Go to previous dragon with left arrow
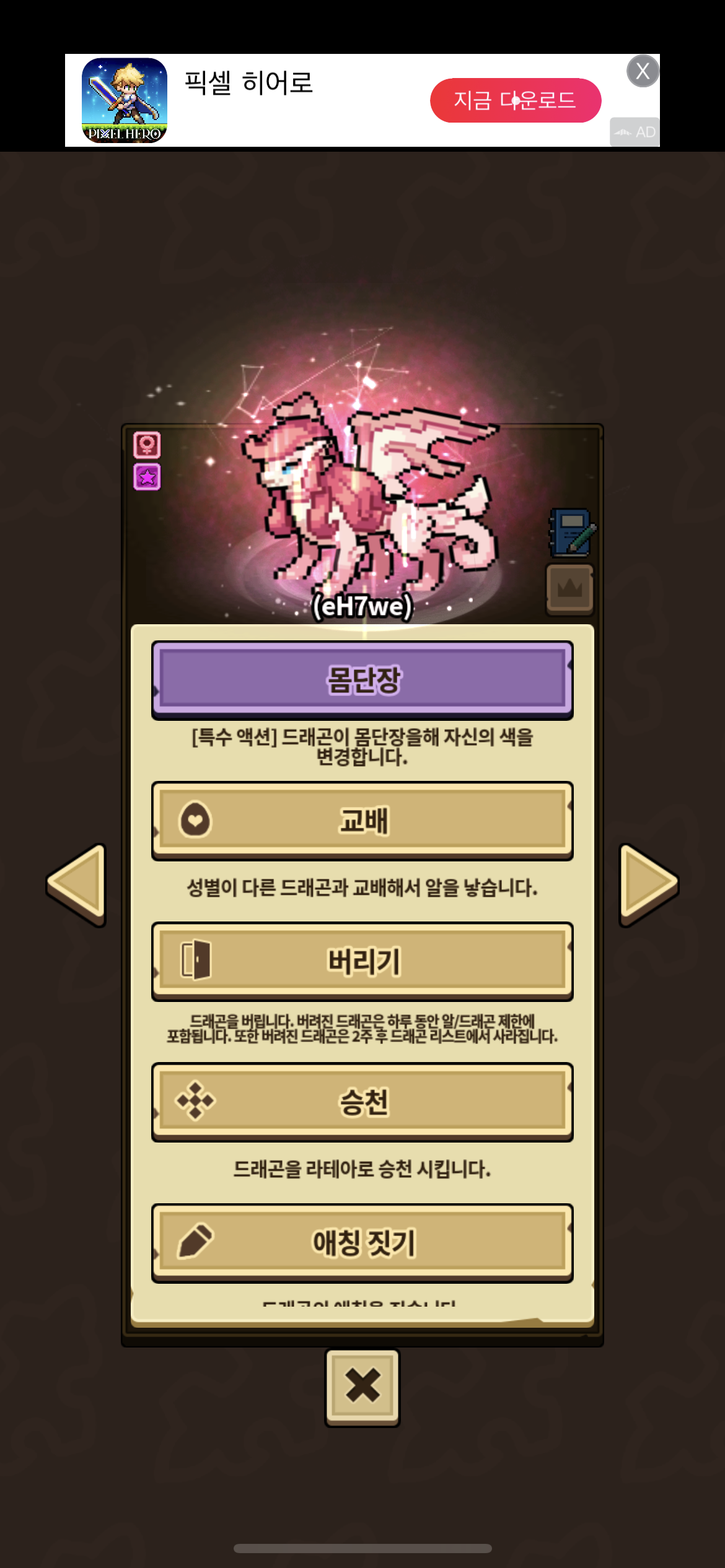This screenshot has width=725, height=1568. [76, 884]
